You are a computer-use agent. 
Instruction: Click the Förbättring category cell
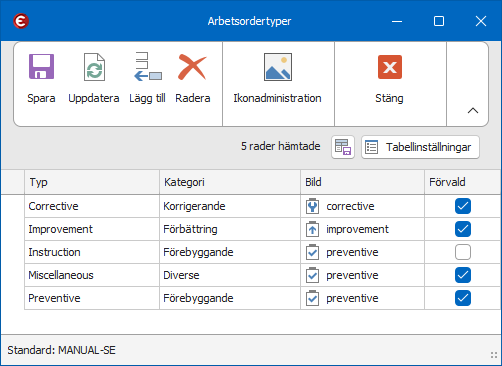pos(230,229)
